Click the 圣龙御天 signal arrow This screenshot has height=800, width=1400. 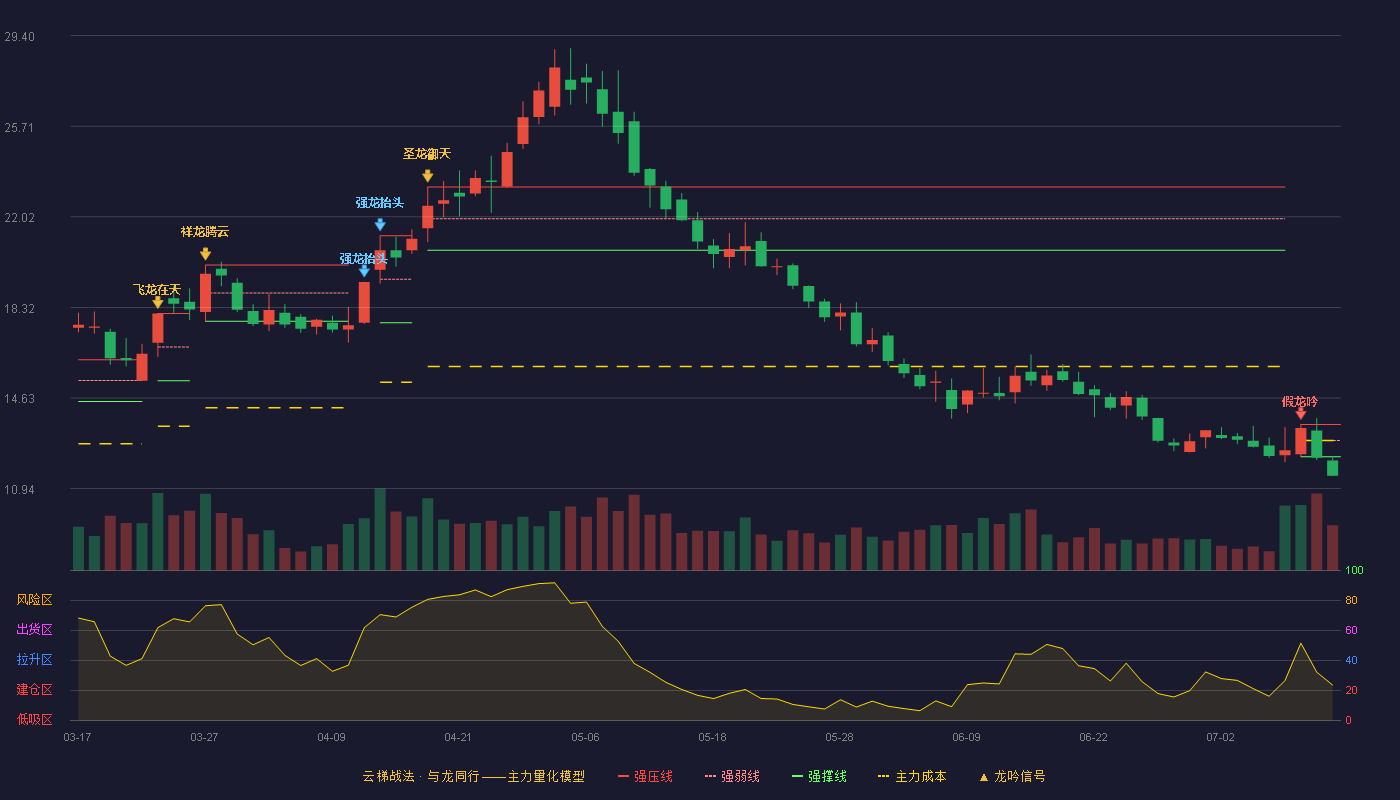[x=428, y=176]
